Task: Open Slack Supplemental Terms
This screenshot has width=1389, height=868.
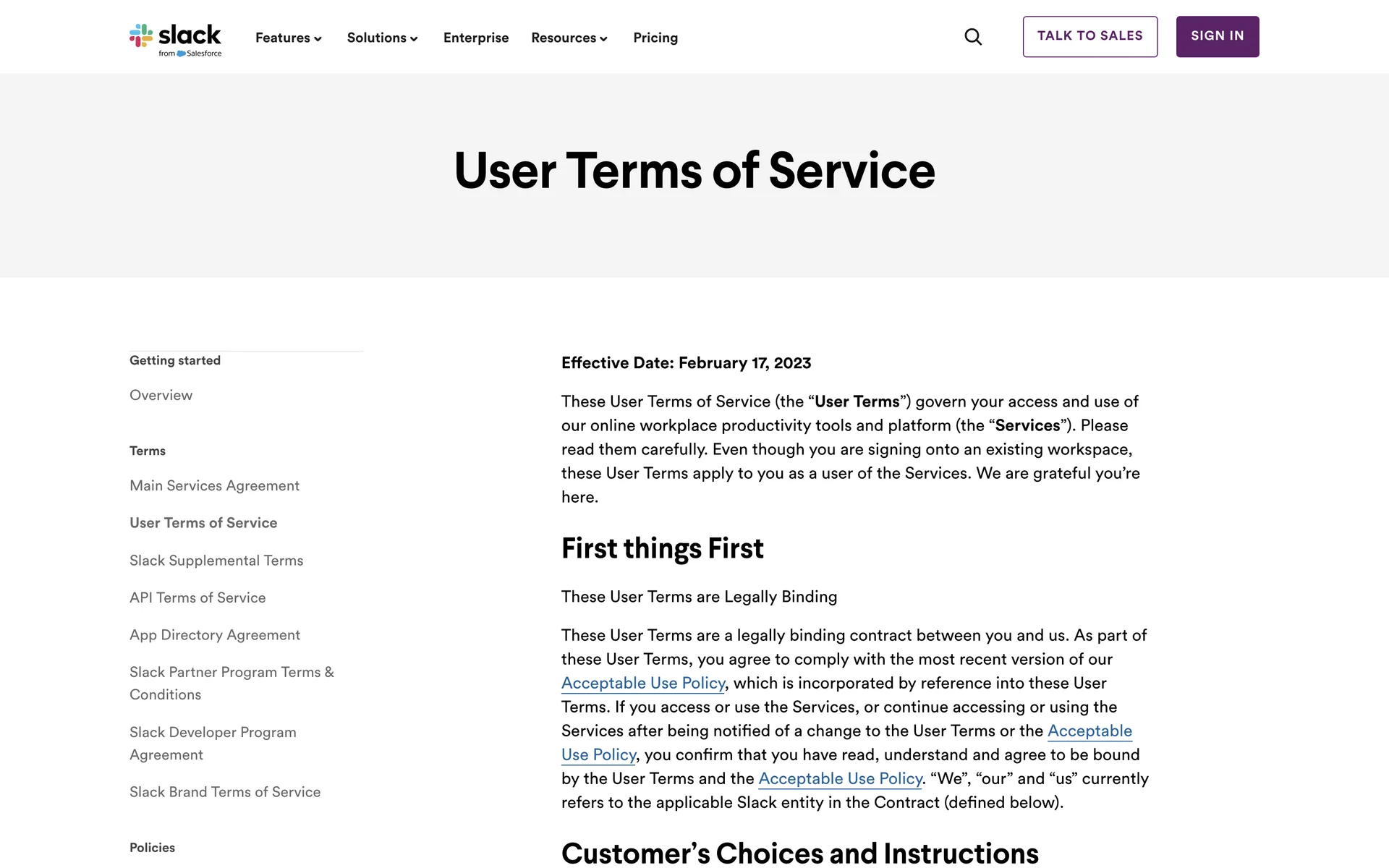Action: [216, 561]
